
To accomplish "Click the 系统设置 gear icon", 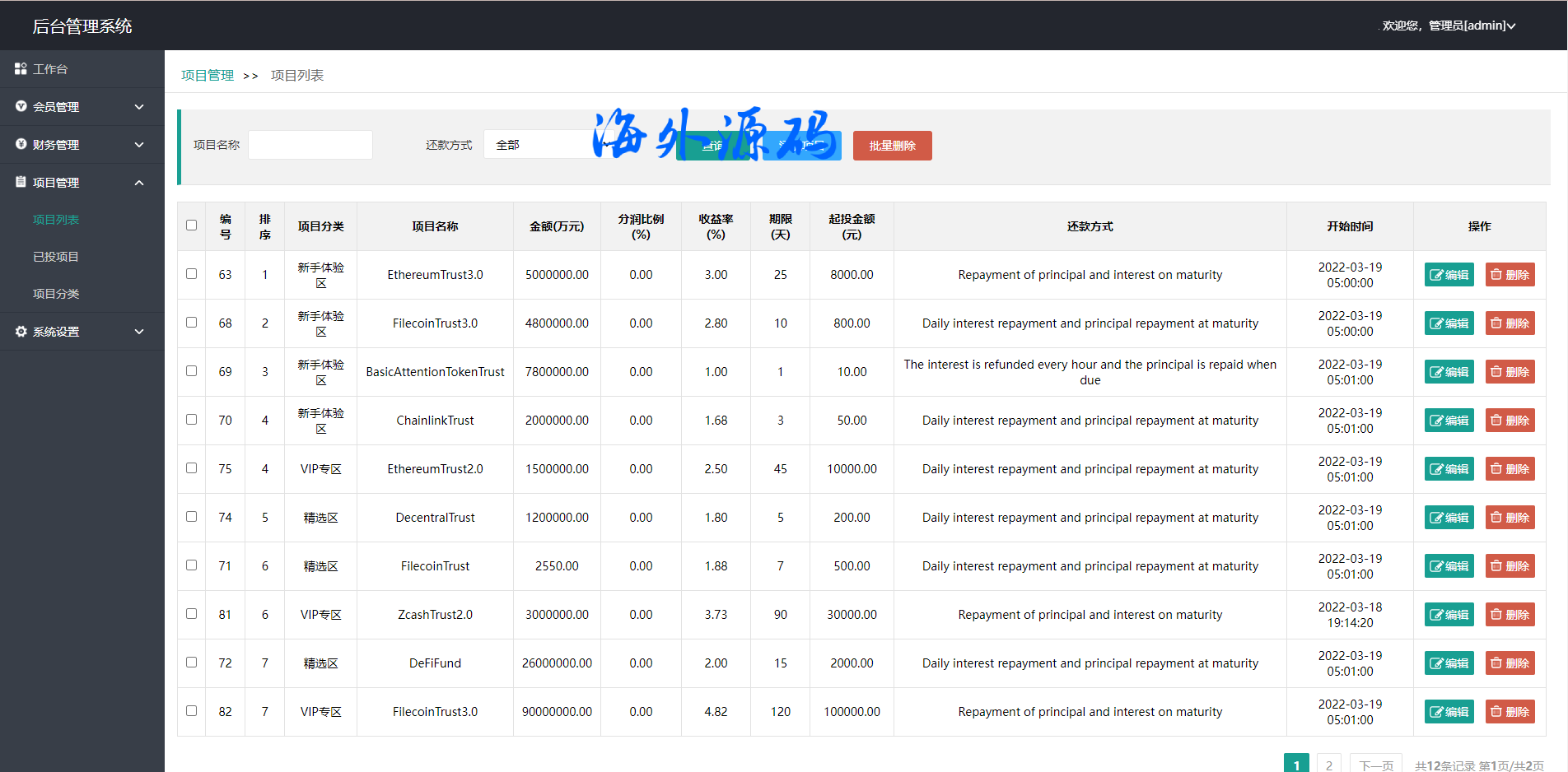I will [21, 332].
